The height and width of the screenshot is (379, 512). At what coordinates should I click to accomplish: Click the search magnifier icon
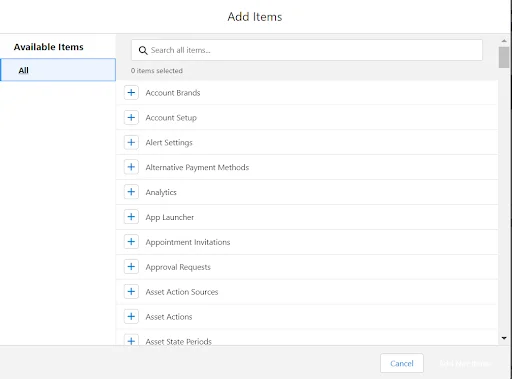click(143, 50)
